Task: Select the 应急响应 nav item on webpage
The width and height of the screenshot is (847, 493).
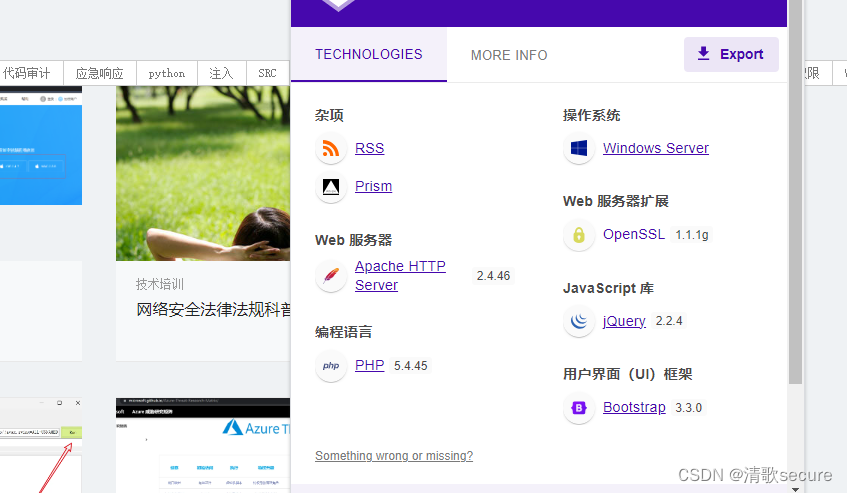Action: pos(99,73)
